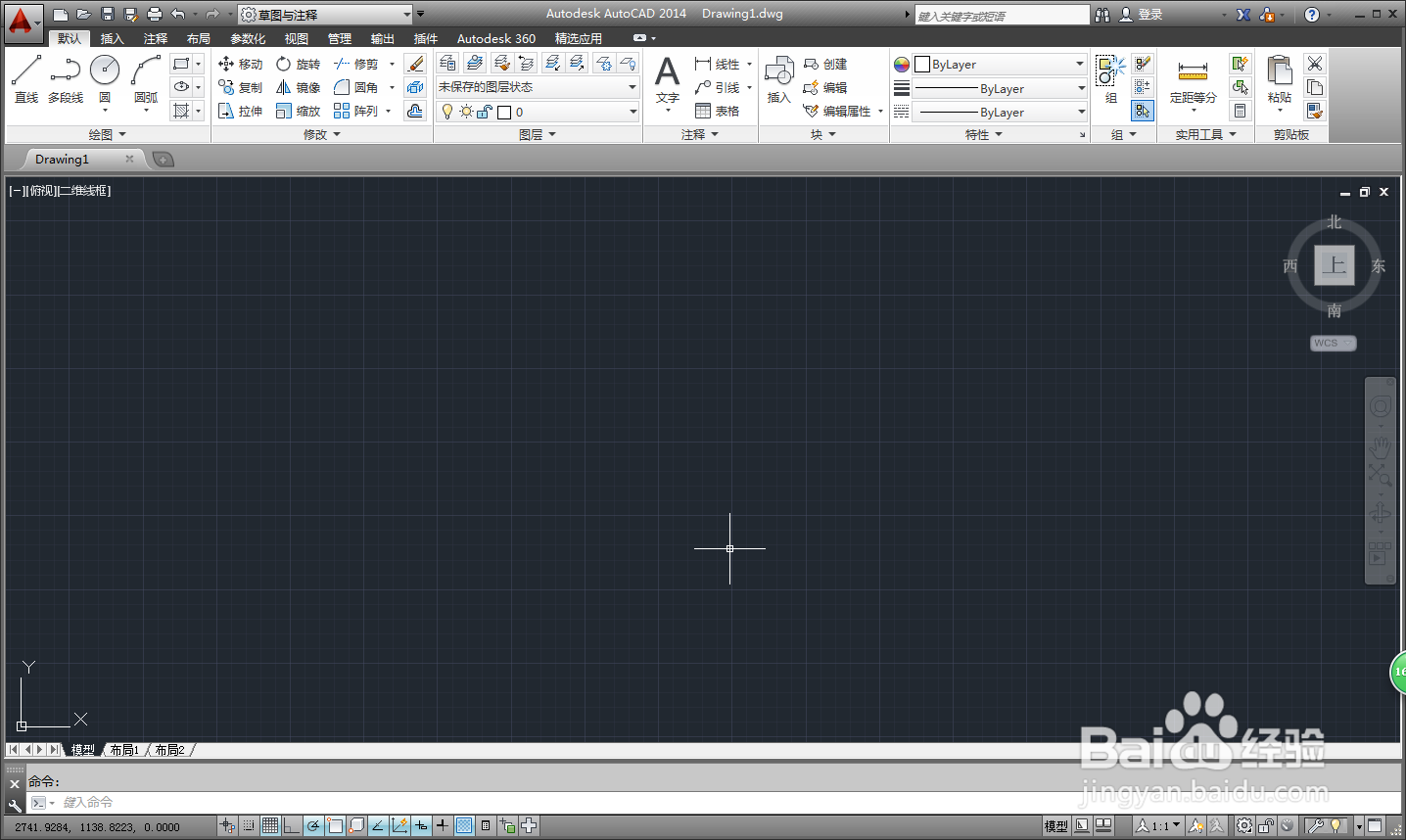Click the layer 0 color swatch
The height and width of the screenshot is (840, 1406).
click(x=504, y=112)
